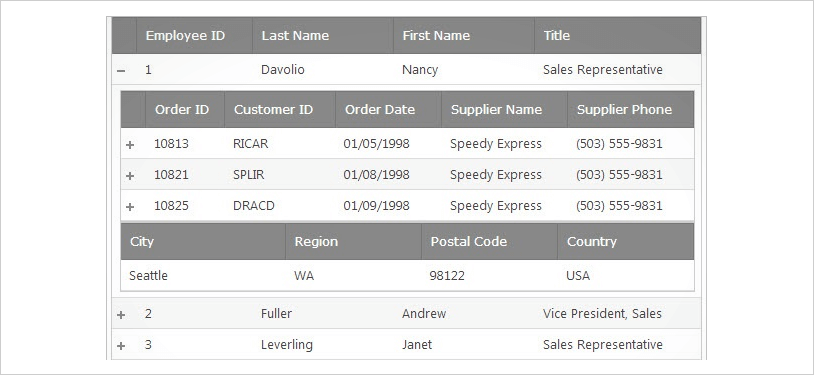Expand order 10825 details
This screenshot has width=814, height=375.
tap(130, 207)
